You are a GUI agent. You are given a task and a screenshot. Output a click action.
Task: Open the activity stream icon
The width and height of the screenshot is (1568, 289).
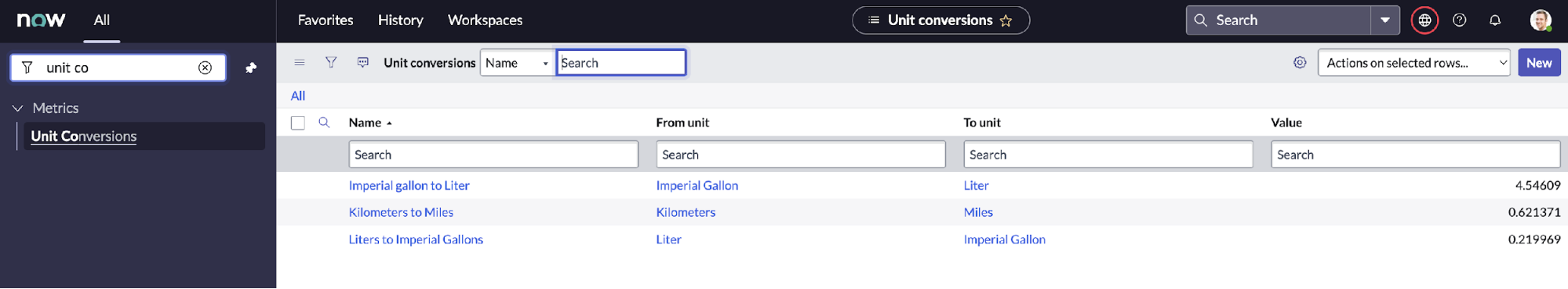click(363, 62)
